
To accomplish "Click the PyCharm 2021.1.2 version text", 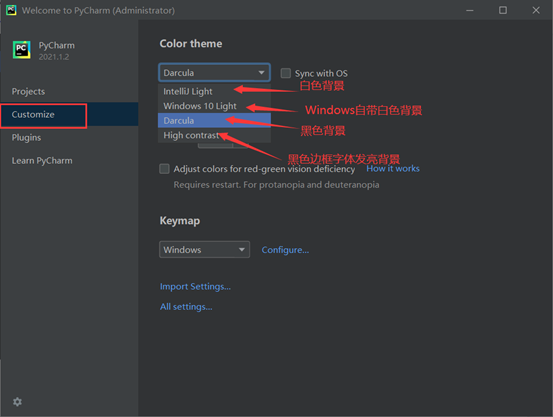I will coord(54,57).
